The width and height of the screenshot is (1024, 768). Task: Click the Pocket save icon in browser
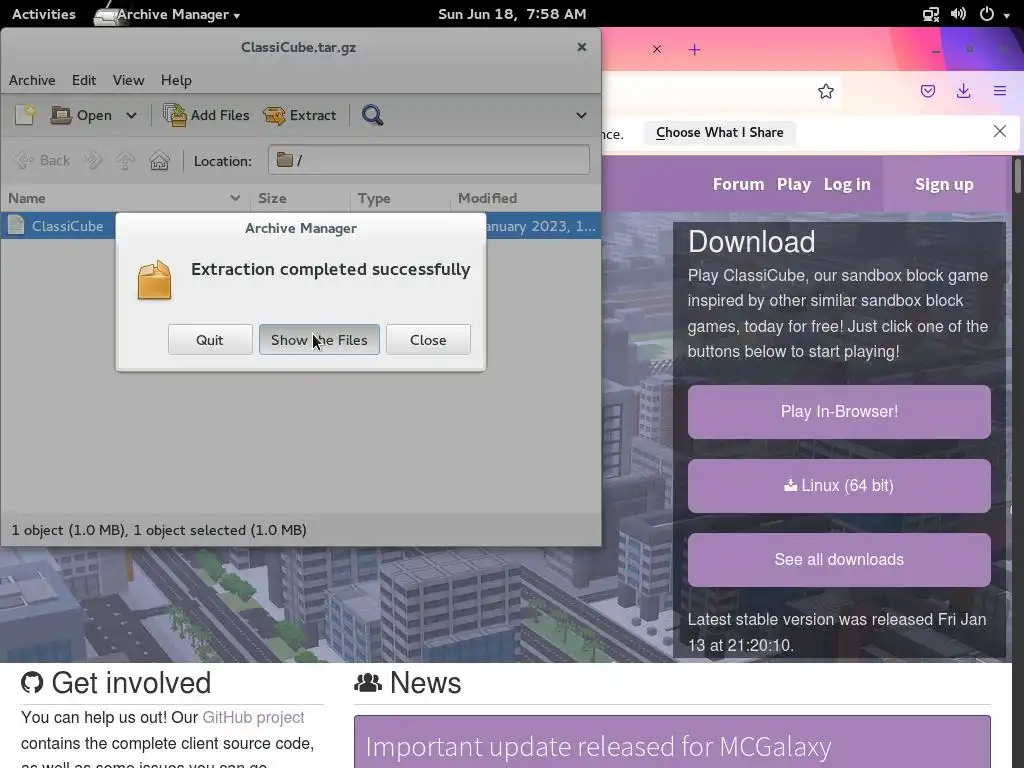coord(927,91)
